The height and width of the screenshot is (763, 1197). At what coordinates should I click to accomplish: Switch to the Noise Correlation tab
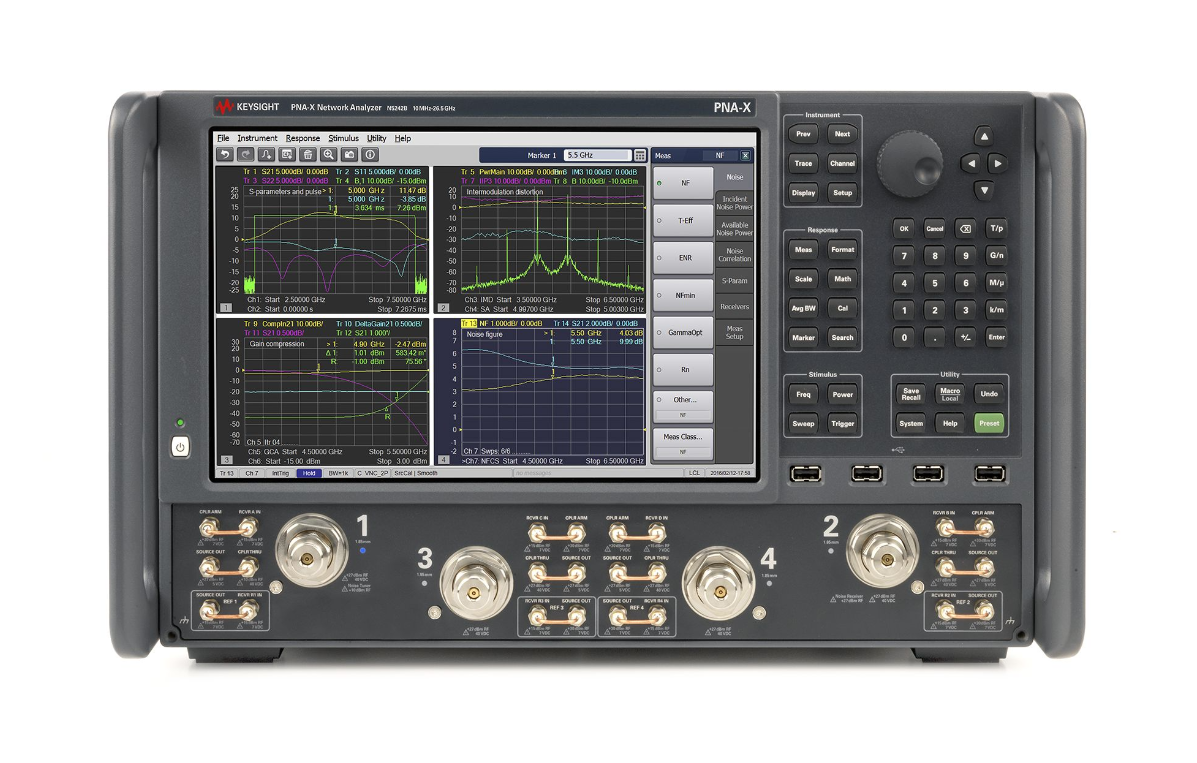[734, 256]
